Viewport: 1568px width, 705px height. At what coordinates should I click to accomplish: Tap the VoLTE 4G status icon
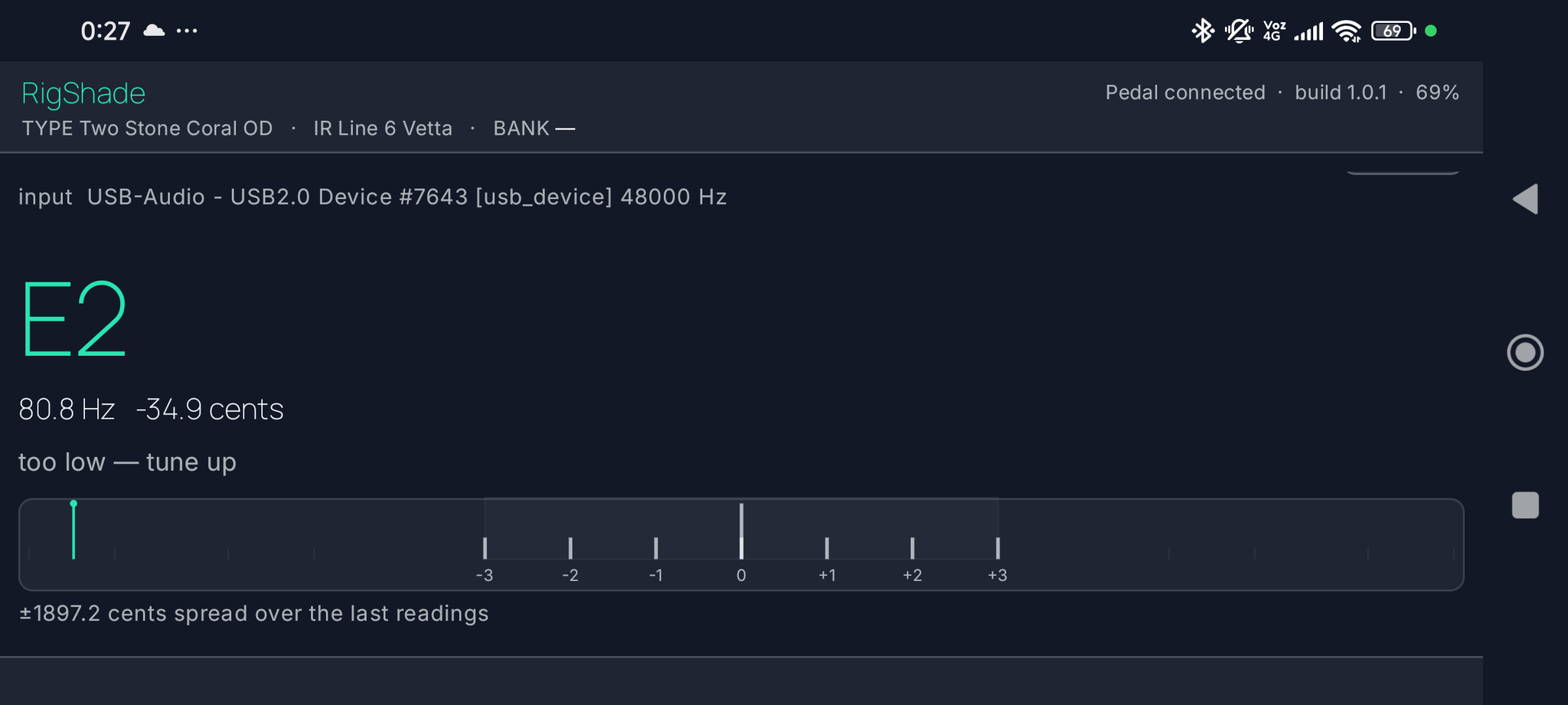[1274, 31]
